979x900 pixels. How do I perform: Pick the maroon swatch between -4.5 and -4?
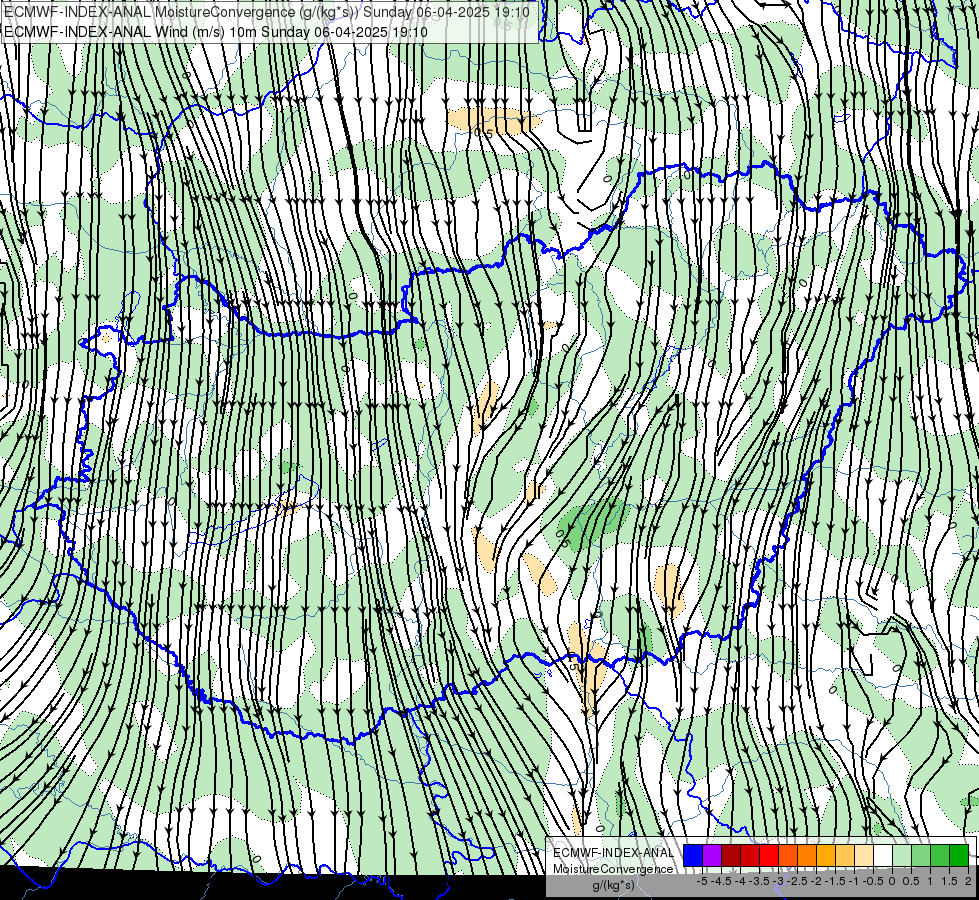pos(731,855)
